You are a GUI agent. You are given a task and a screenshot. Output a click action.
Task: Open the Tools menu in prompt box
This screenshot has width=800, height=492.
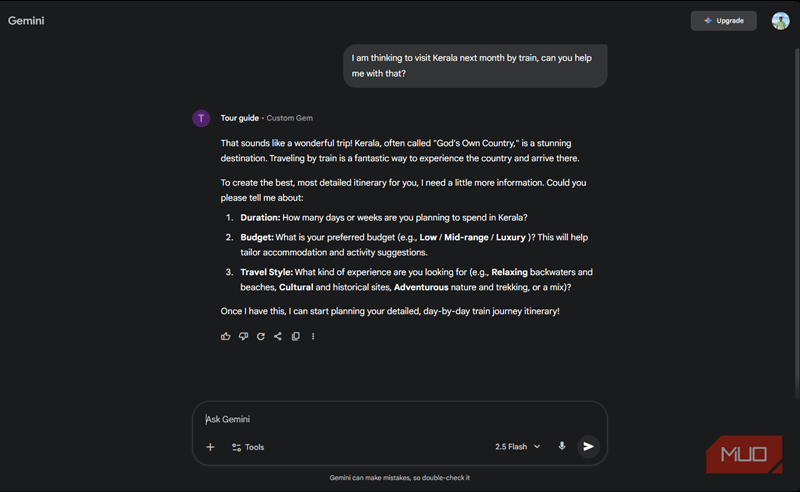pos(248,447)
